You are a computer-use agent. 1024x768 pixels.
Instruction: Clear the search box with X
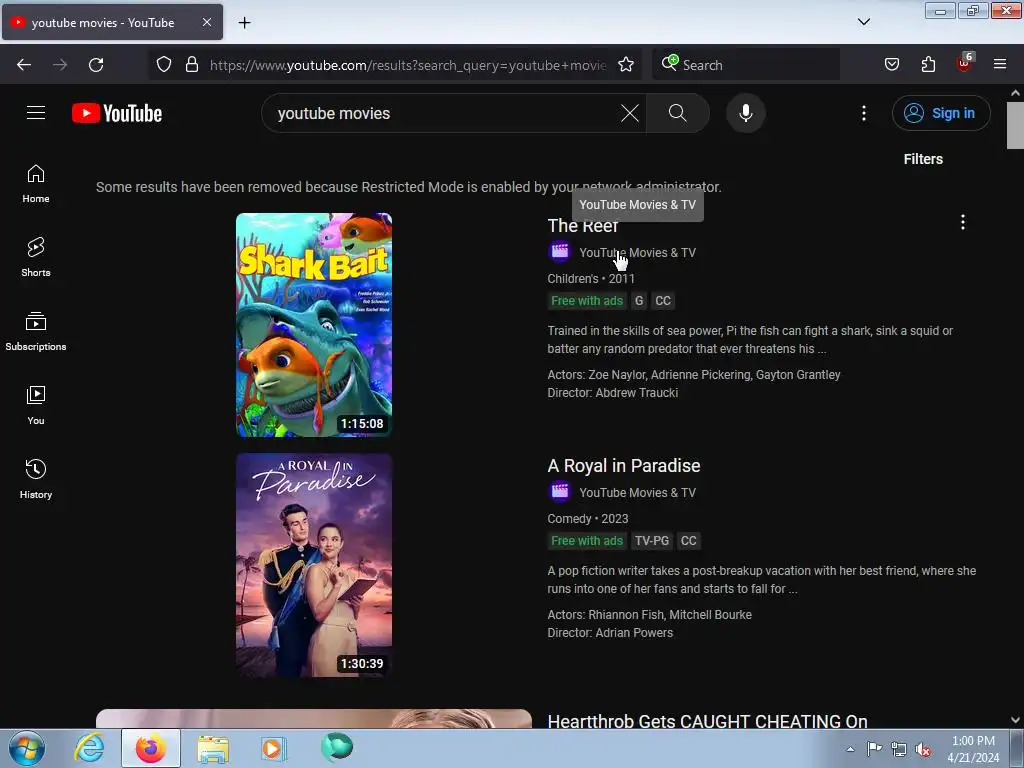pyautogui.click(x=630, y=113)
